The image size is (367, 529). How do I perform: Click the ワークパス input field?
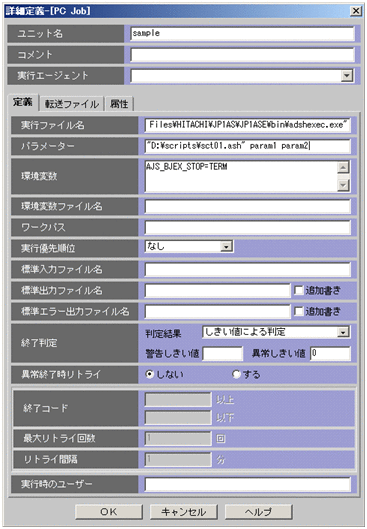click(248, 228)
